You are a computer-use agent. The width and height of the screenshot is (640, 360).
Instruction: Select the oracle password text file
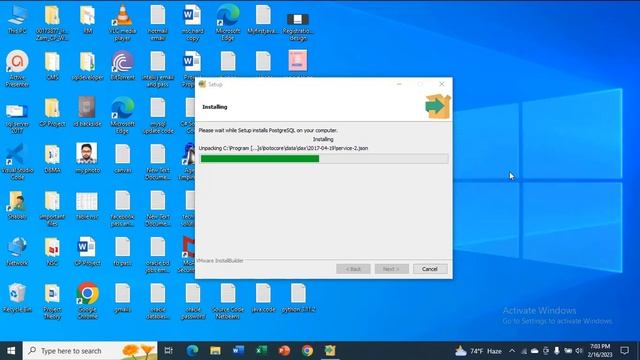(x=193, y=300)
